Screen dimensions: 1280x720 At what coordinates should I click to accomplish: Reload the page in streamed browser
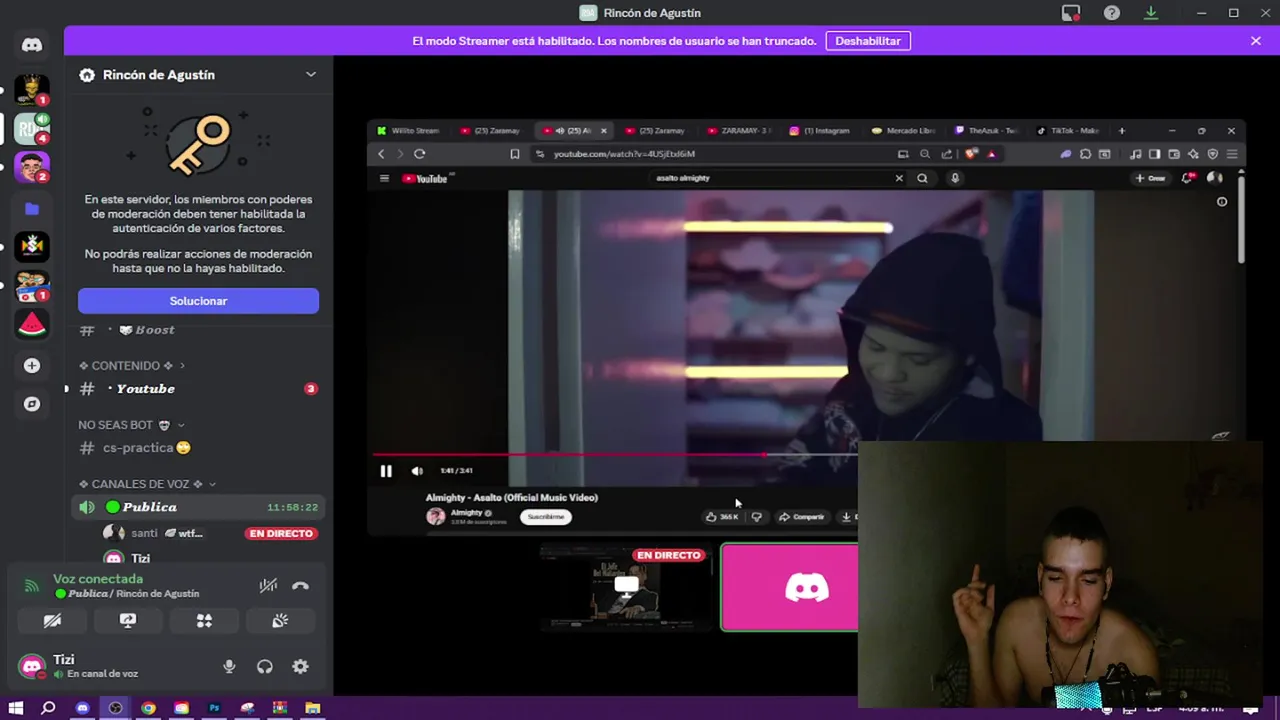tap(420, 154)
